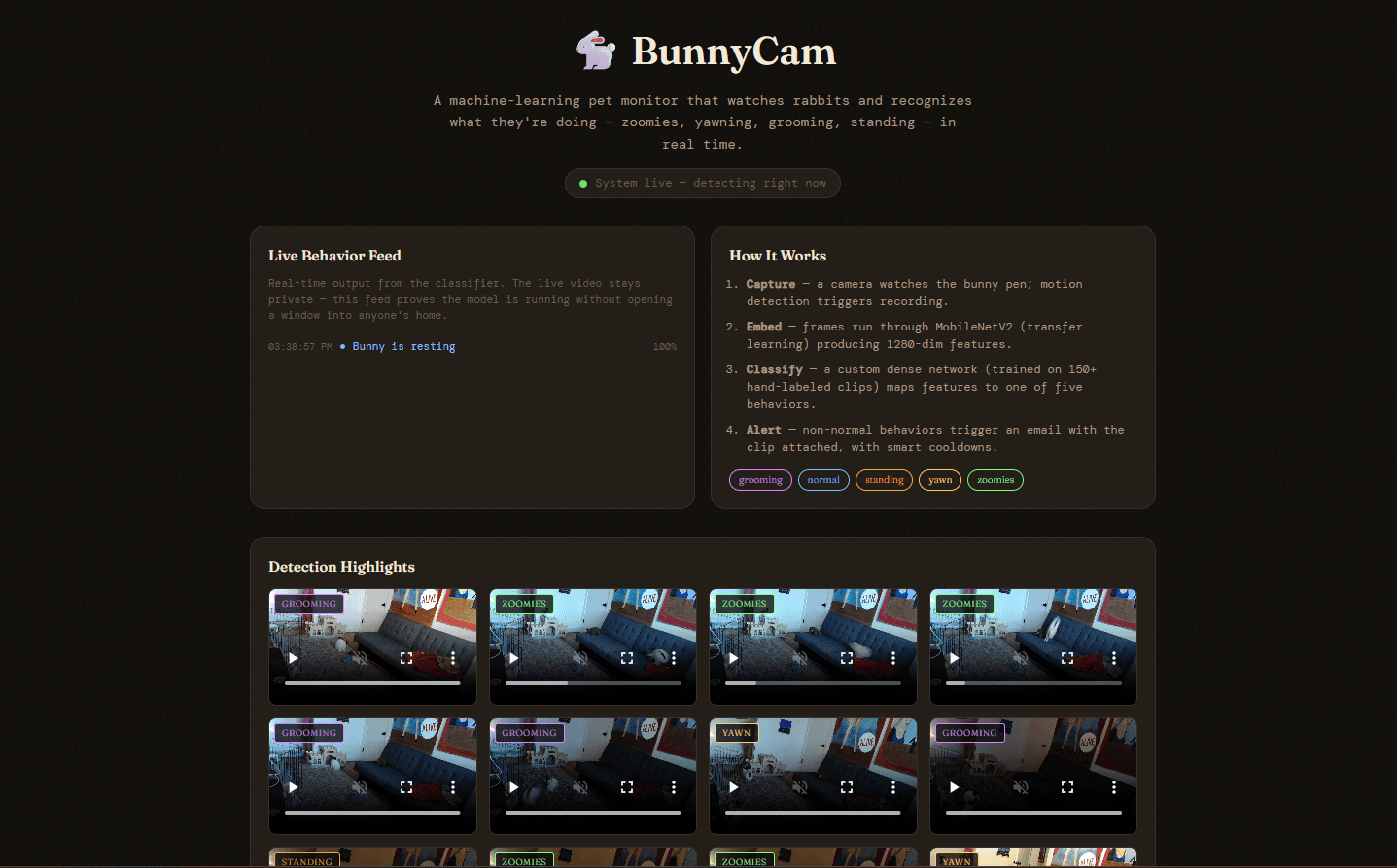
Task: Click the System live status pill
Action: point(703,183)
